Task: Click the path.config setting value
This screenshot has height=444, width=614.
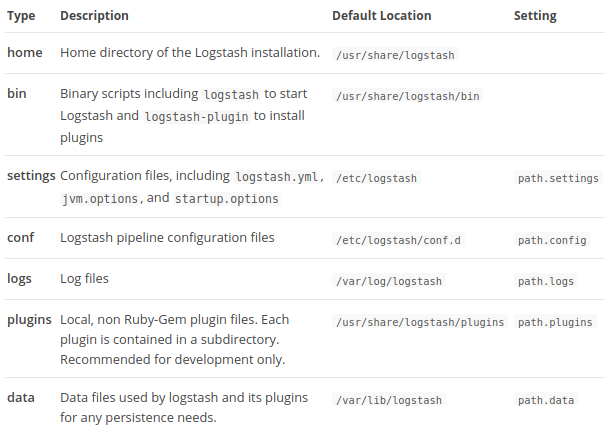Action: [x=552, y=241]
